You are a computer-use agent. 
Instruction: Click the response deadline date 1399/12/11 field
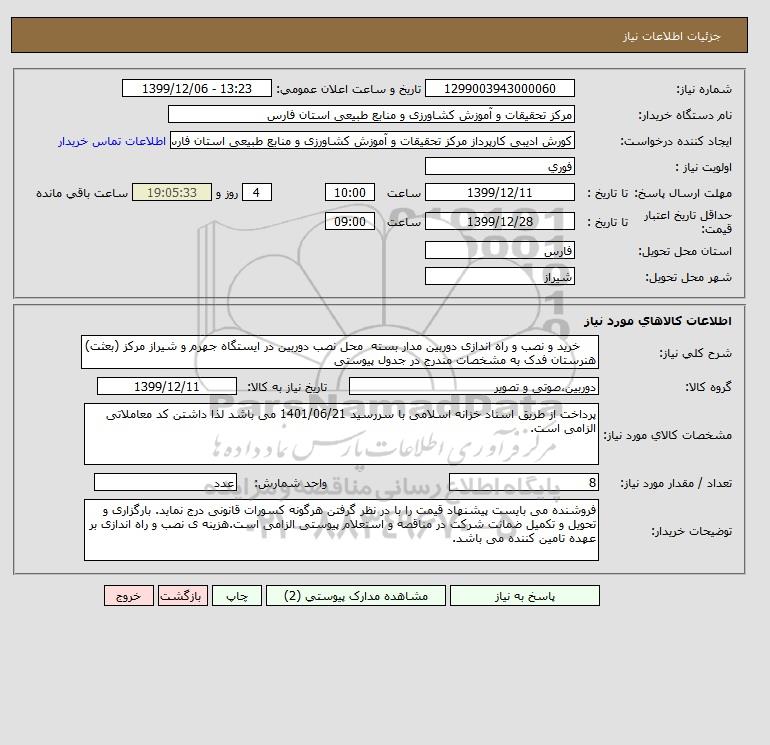[499, 193]
